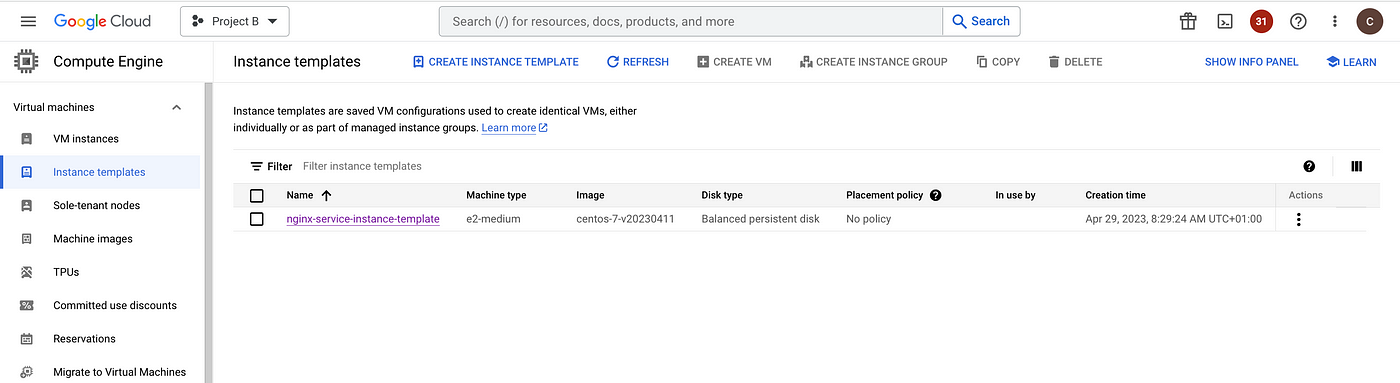The height and width of the screenshot is (383, 1400).
Task: Click the Reservations calendar icon
Action: [x=27, y=339]
